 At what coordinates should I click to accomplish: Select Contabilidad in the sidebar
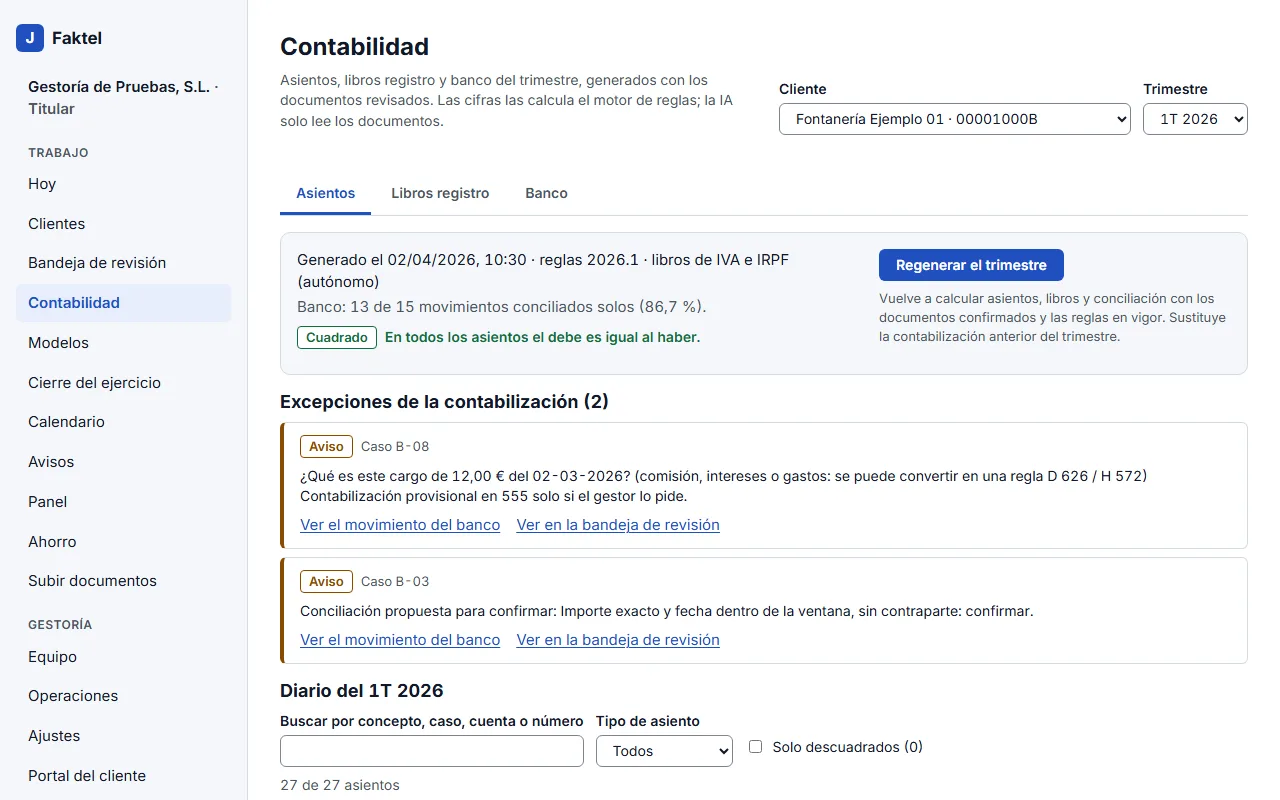click(123, 303)
